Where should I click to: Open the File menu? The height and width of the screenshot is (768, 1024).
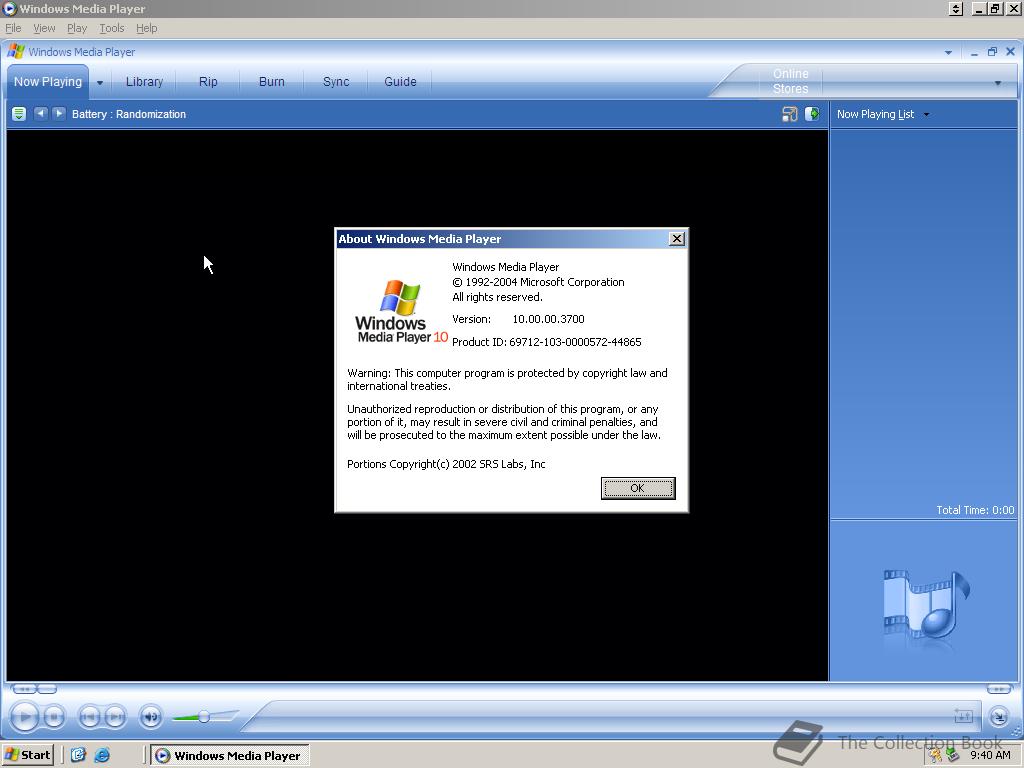coord(13,28)
